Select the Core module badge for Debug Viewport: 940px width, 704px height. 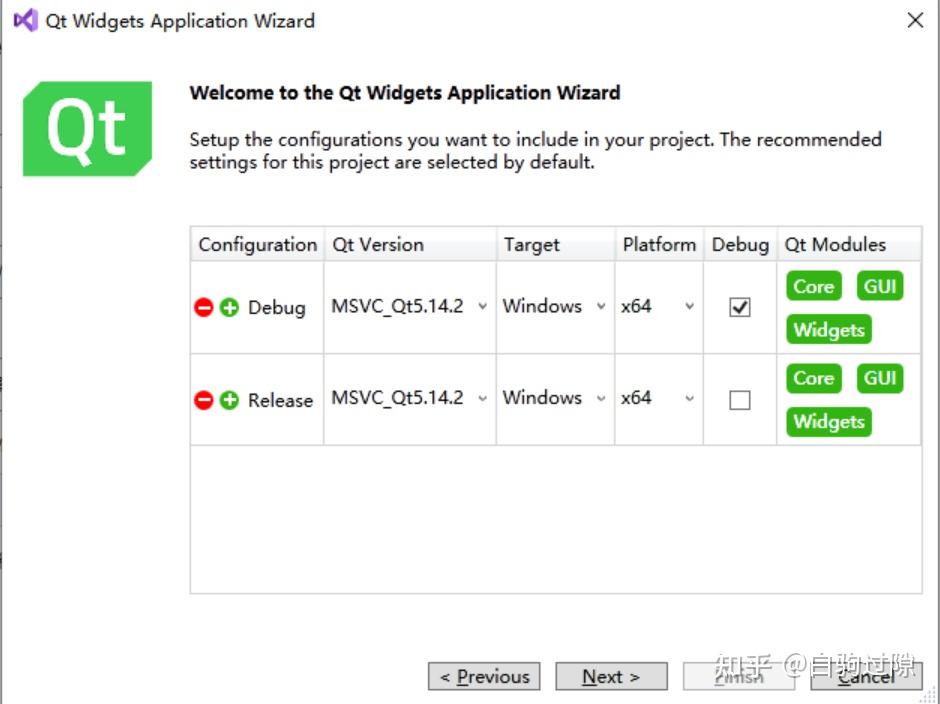[812, 286]
